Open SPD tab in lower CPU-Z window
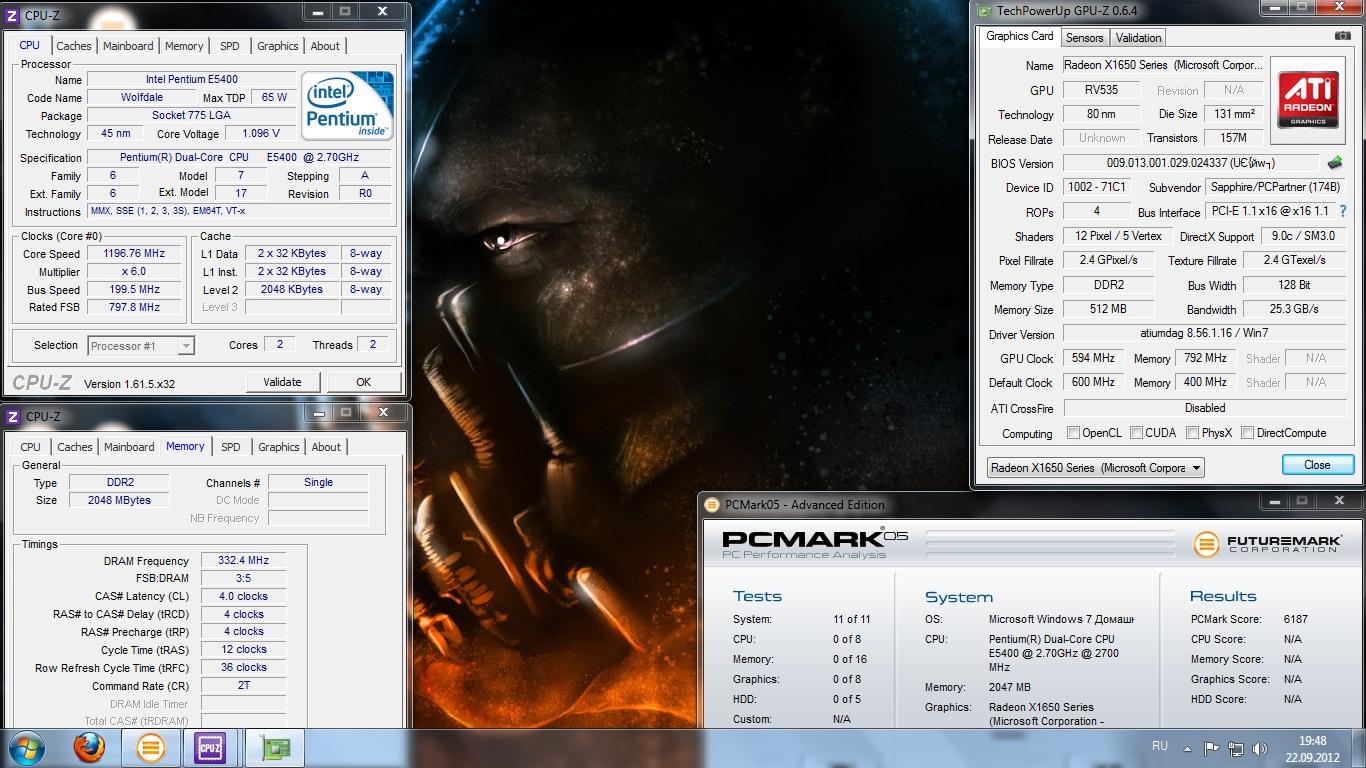 pyautogui.click(x=231, y=447)
